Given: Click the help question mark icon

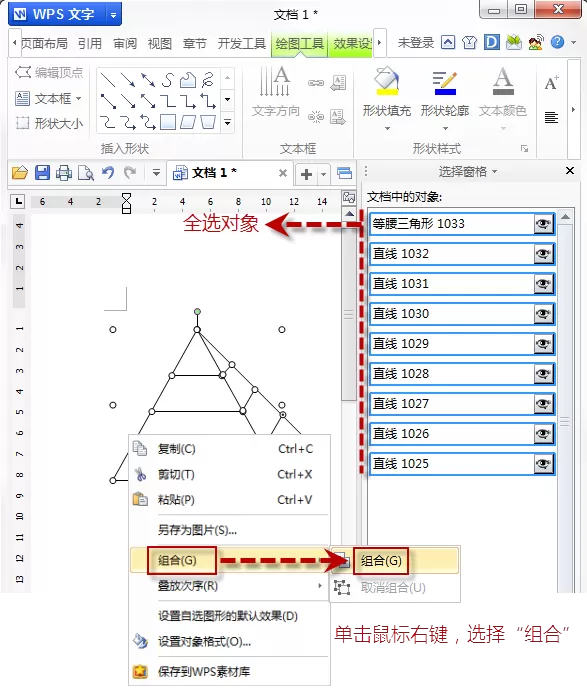Looking at the screenshot, I should point(557,42).
